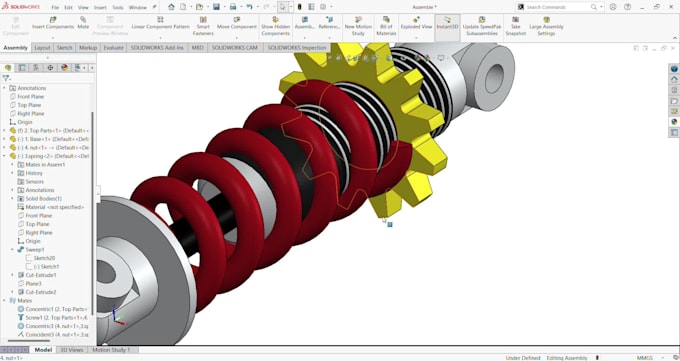This screenshot has height=361, width=680.
Task: Open the Tools menu
Action: 118,7
